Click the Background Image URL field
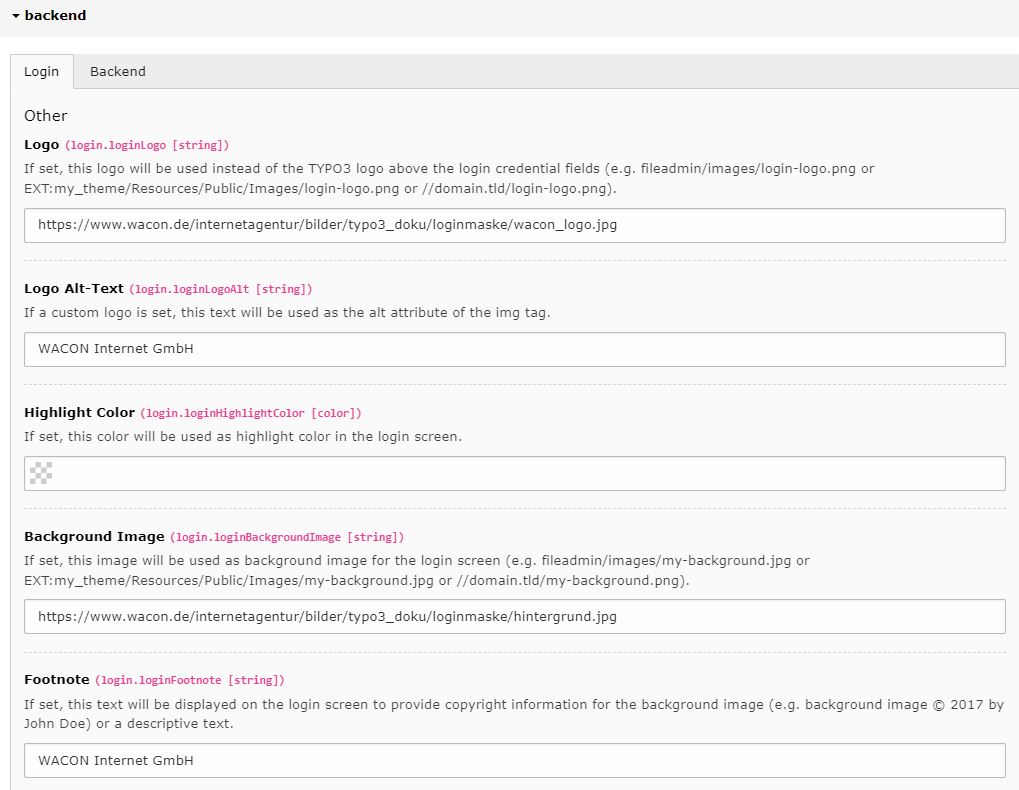 (x=514, y=616)
